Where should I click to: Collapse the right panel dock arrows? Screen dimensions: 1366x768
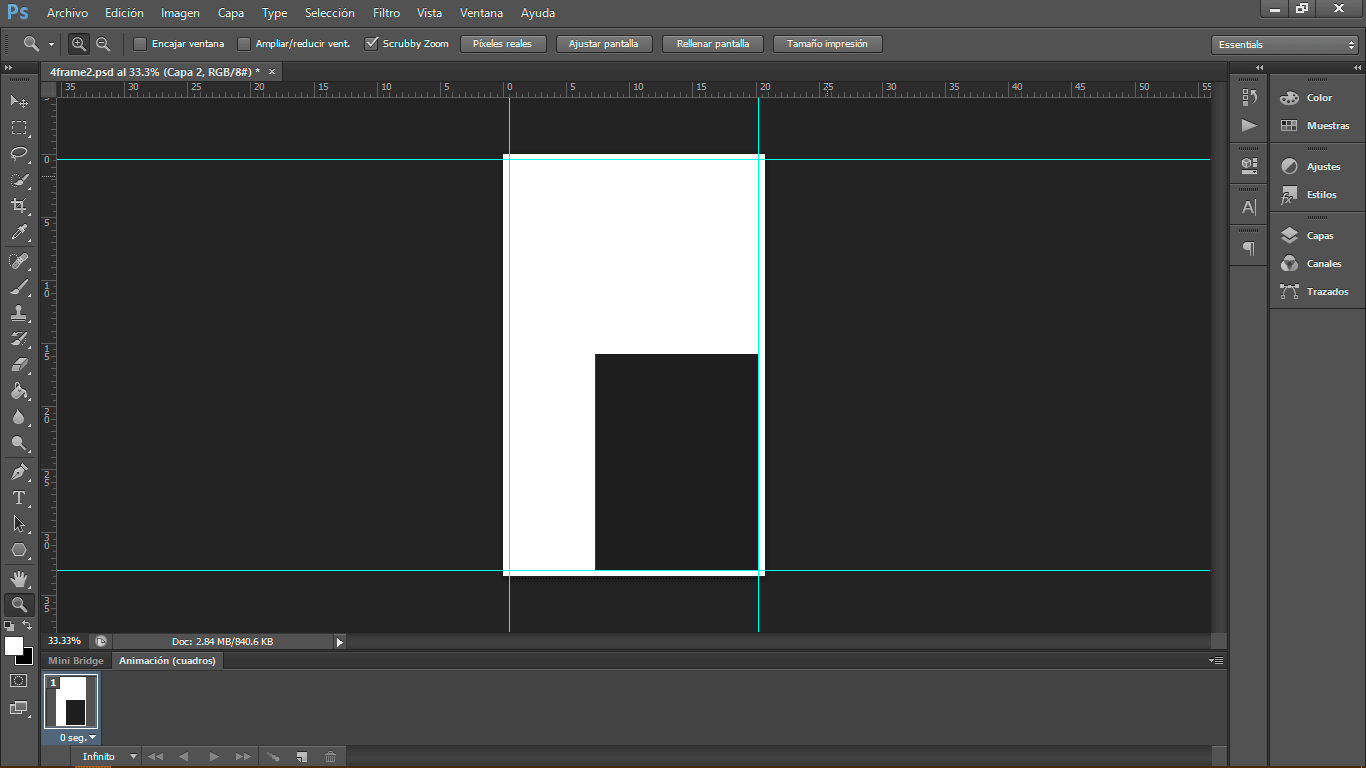coord(1356,68)
